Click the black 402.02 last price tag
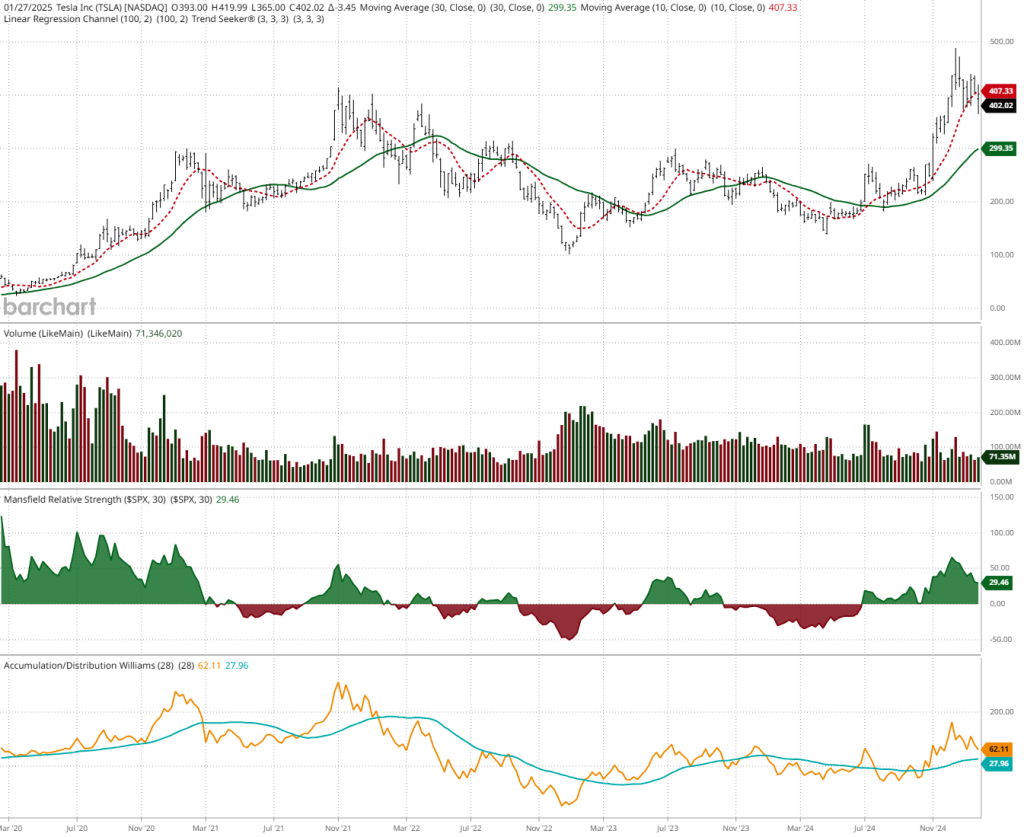The image size is (1024, 837). 998,105
